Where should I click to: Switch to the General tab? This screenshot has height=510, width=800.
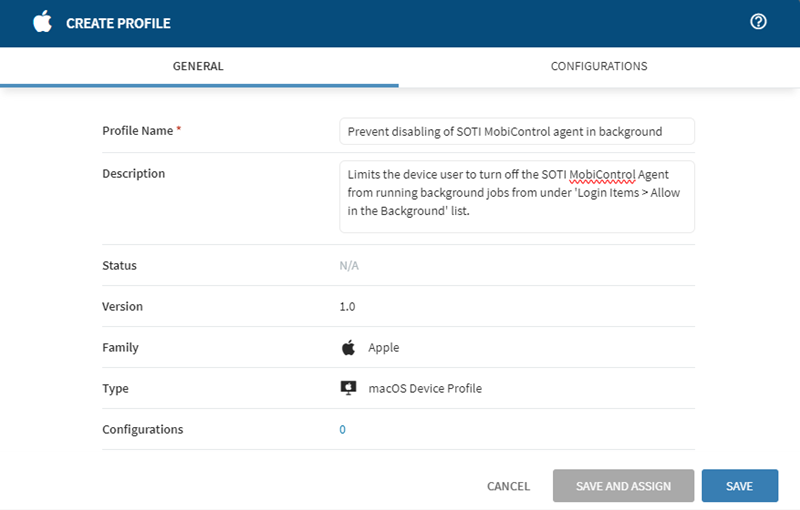point(198,66)
